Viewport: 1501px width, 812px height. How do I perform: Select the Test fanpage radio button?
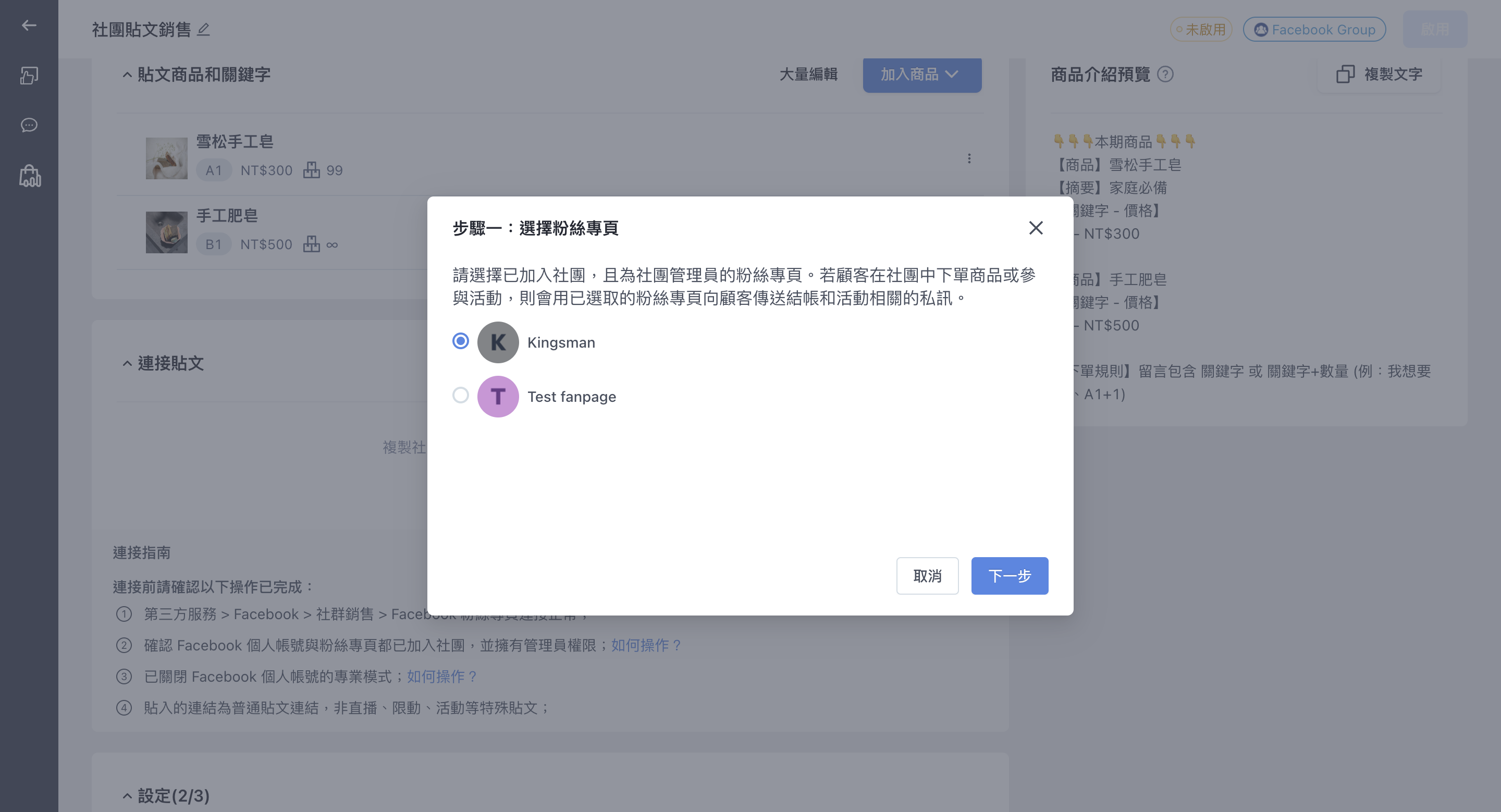click(x=460, y=395)
